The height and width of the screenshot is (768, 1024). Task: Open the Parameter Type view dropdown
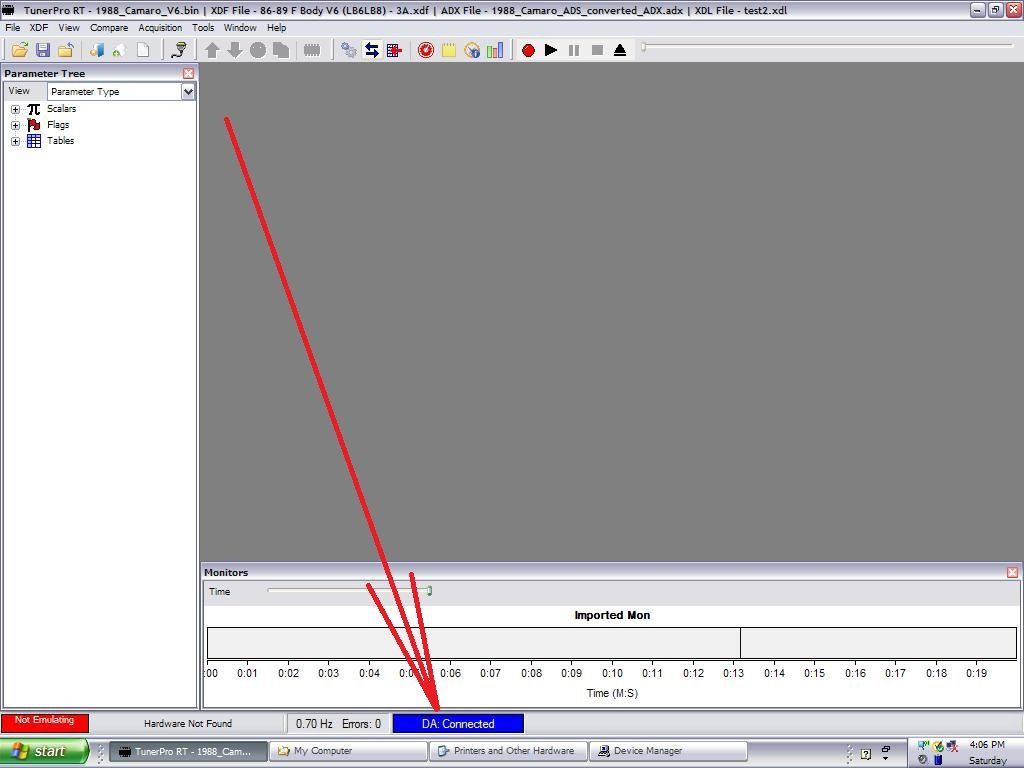[x=187, y=91]
